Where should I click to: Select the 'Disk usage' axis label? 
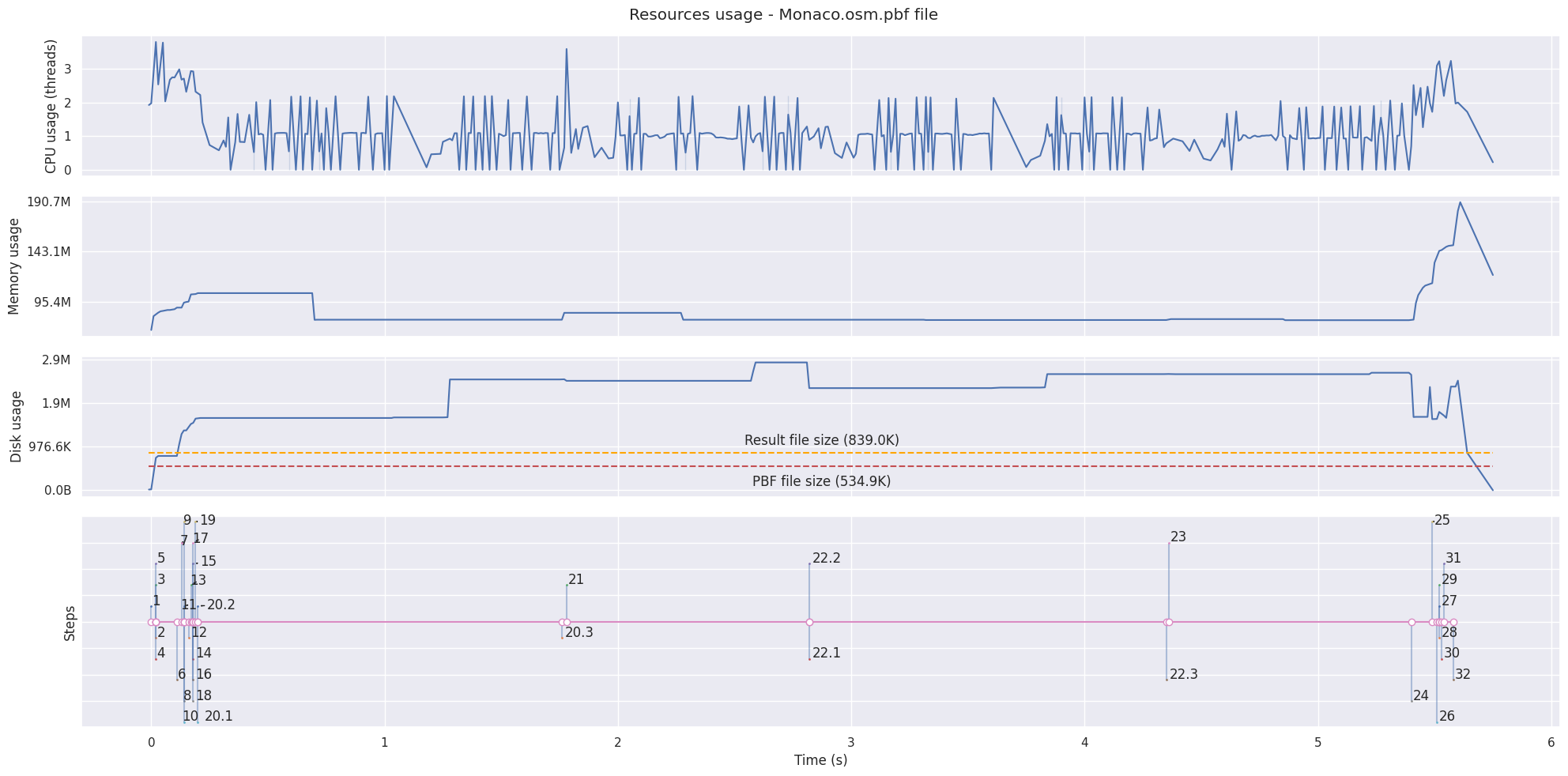point(16,427)
